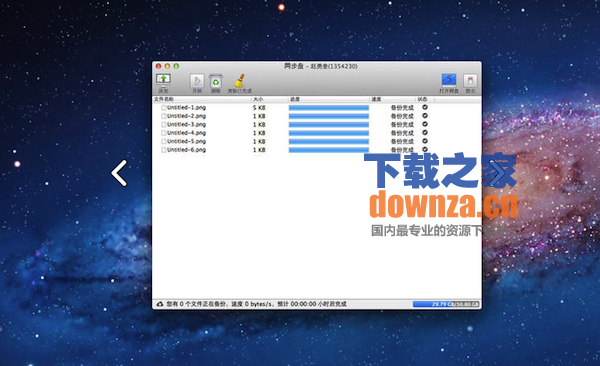600x366 pixels.
Task: Click the completed checkmark for Untitled-2.png
Action: click(425, 116)
